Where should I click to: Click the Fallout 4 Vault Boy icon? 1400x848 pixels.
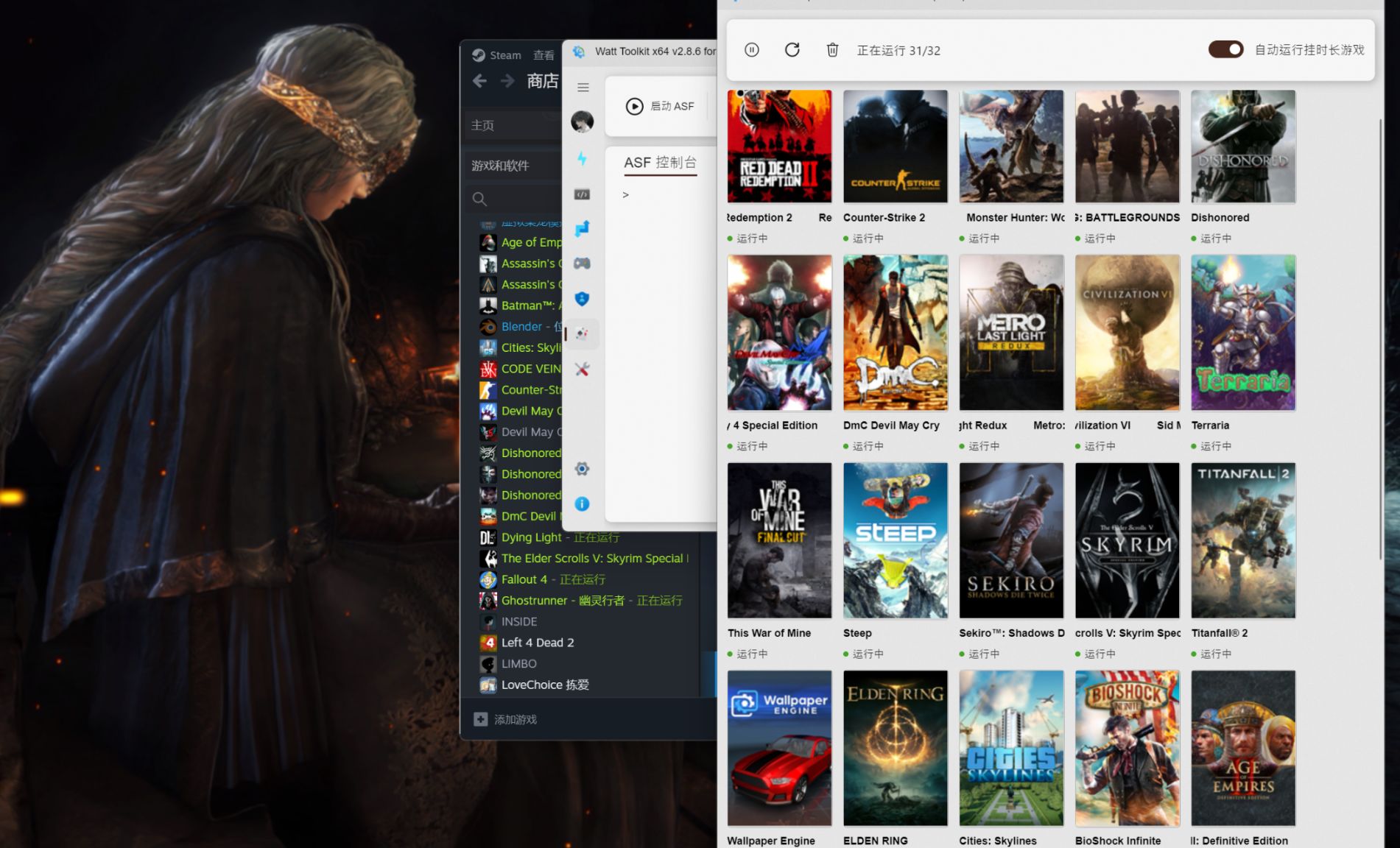[x=488, y=579]
